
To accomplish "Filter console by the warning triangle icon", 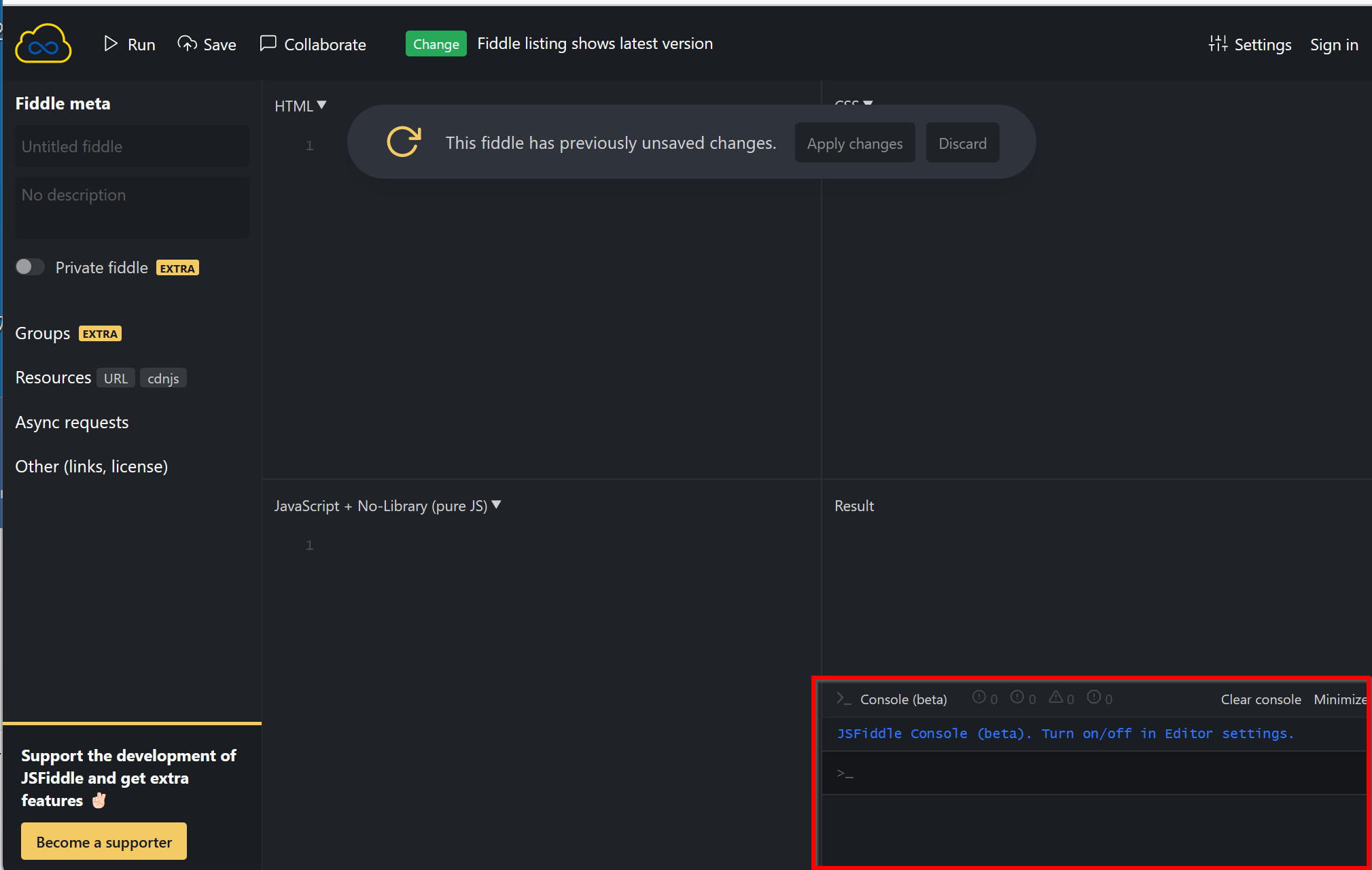I will coord(1055,697).
